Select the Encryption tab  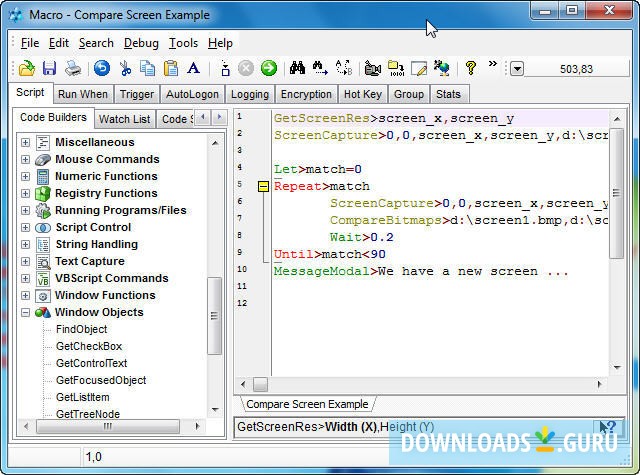tap(306, 94)
